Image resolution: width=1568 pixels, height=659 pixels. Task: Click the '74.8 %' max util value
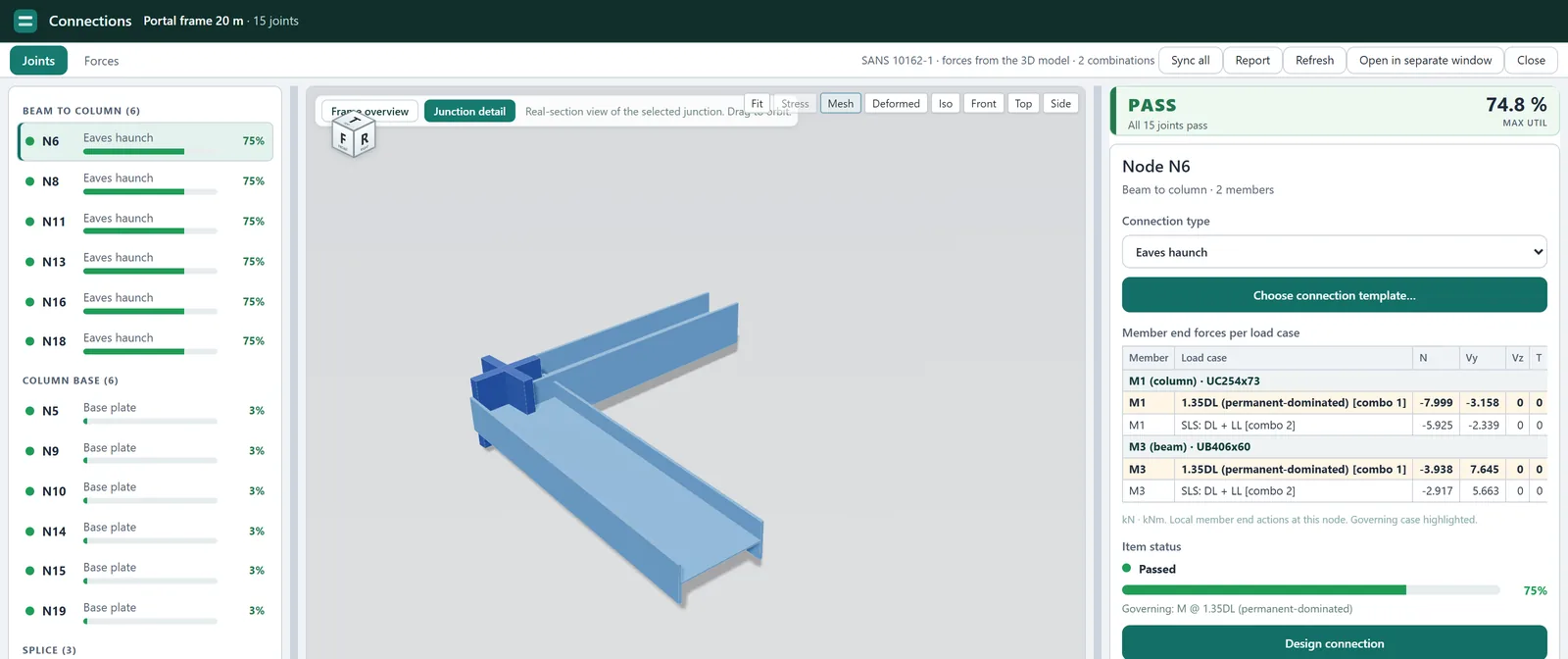1516,104
